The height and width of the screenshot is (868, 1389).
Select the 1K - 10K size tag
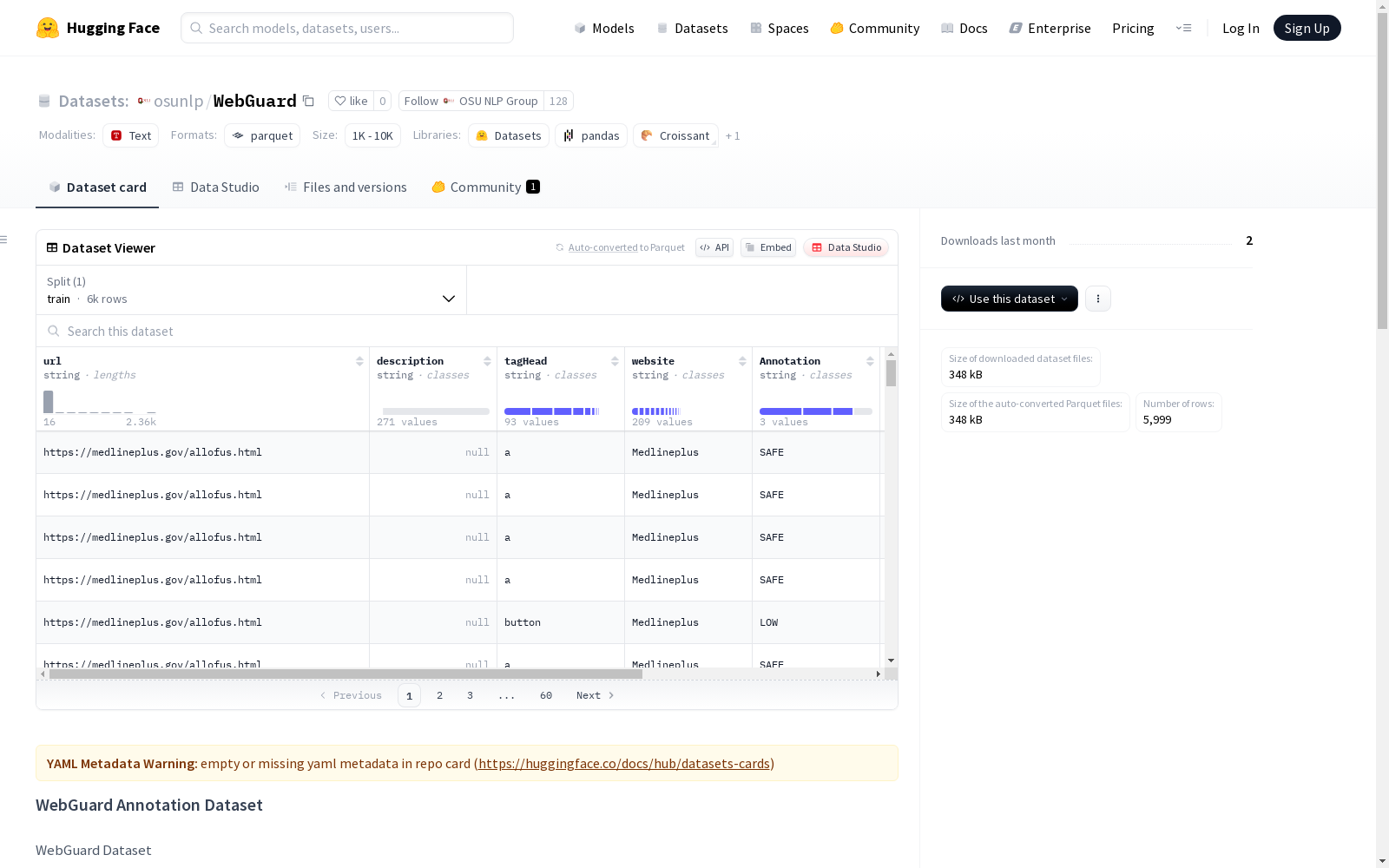(372, 135)
